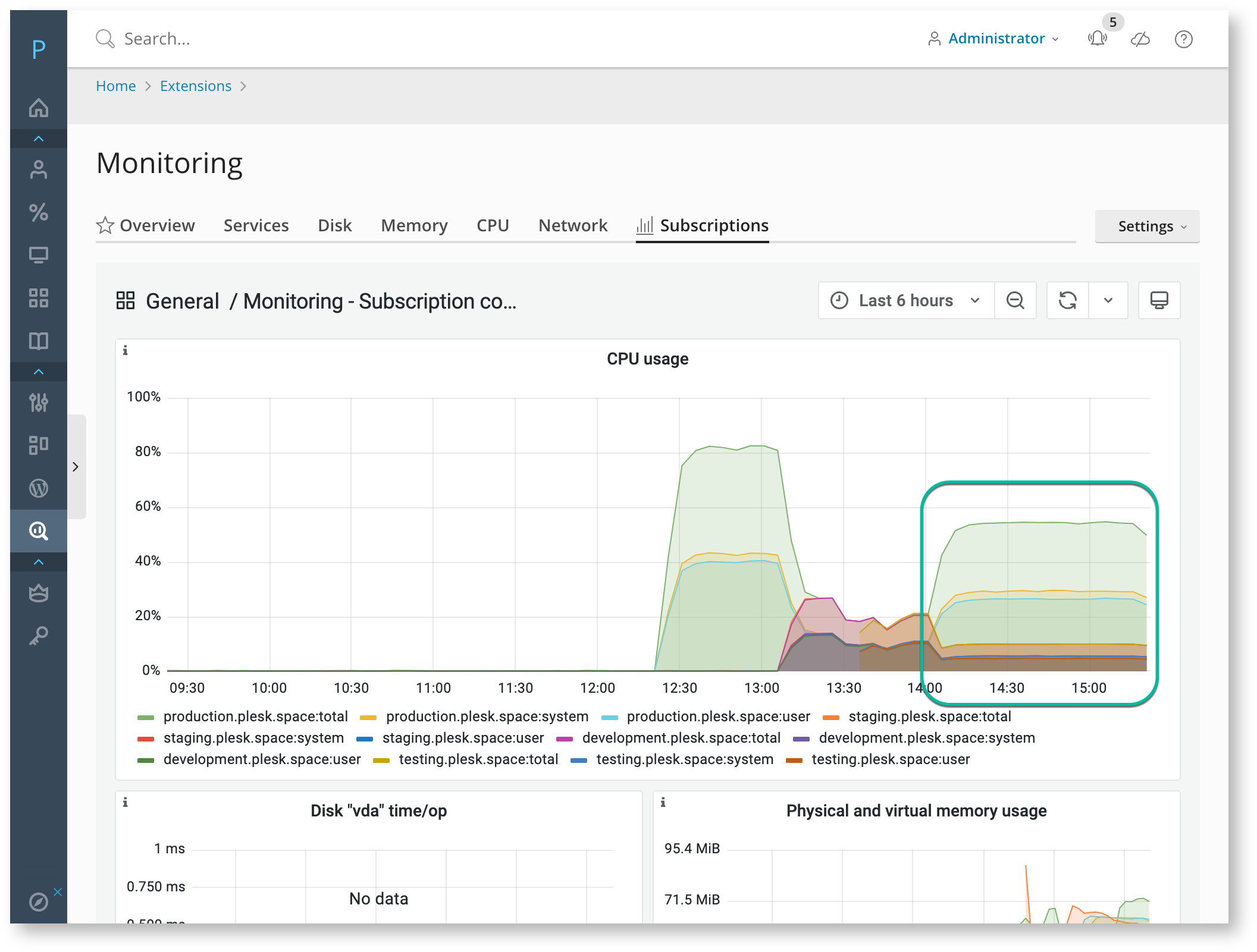Toggle testing.plesk.space:system legend series
The image size is (1257, 952).
[x=672, y=759]
